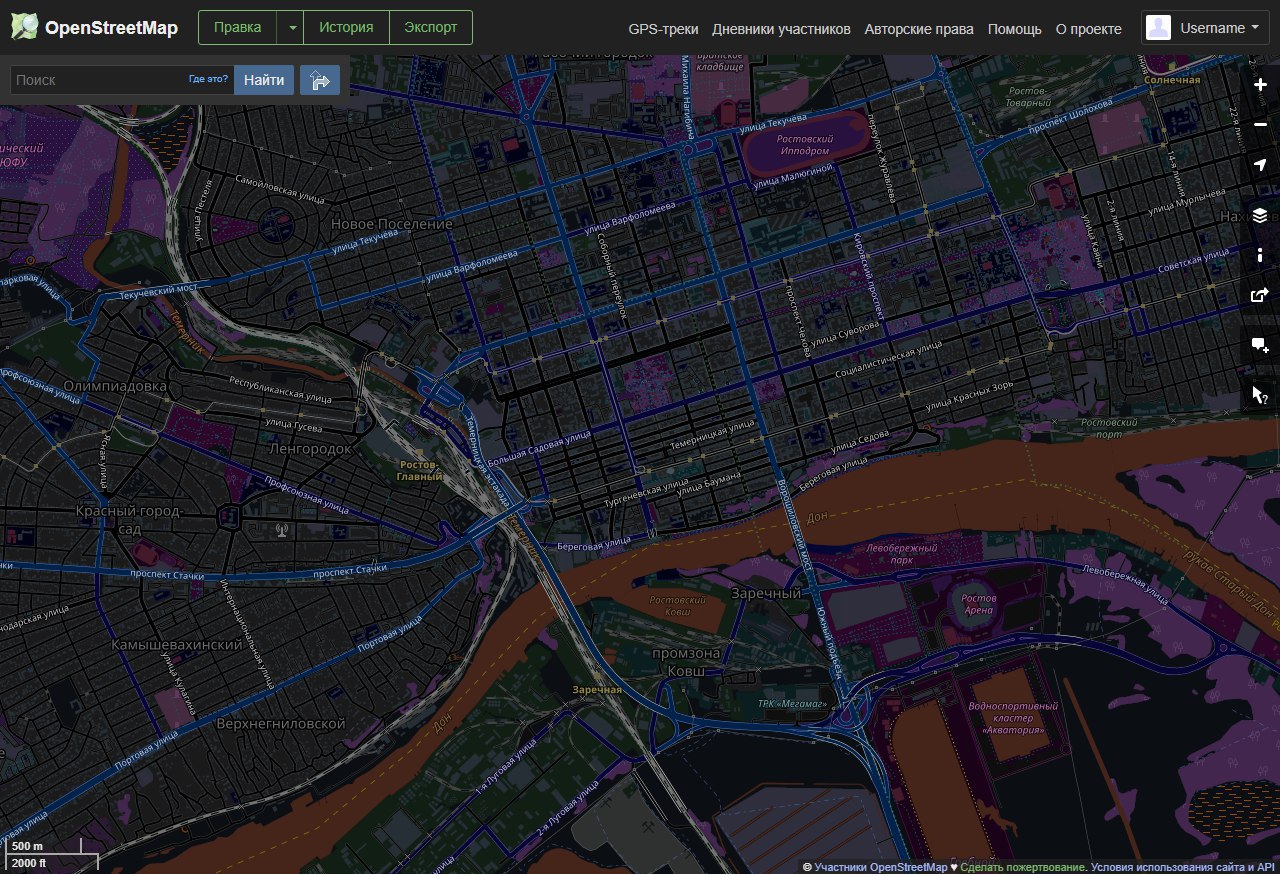Click the Верхнегниловской district label
The height and width of the screenshot is (874, 1280).
pos(280,723)
